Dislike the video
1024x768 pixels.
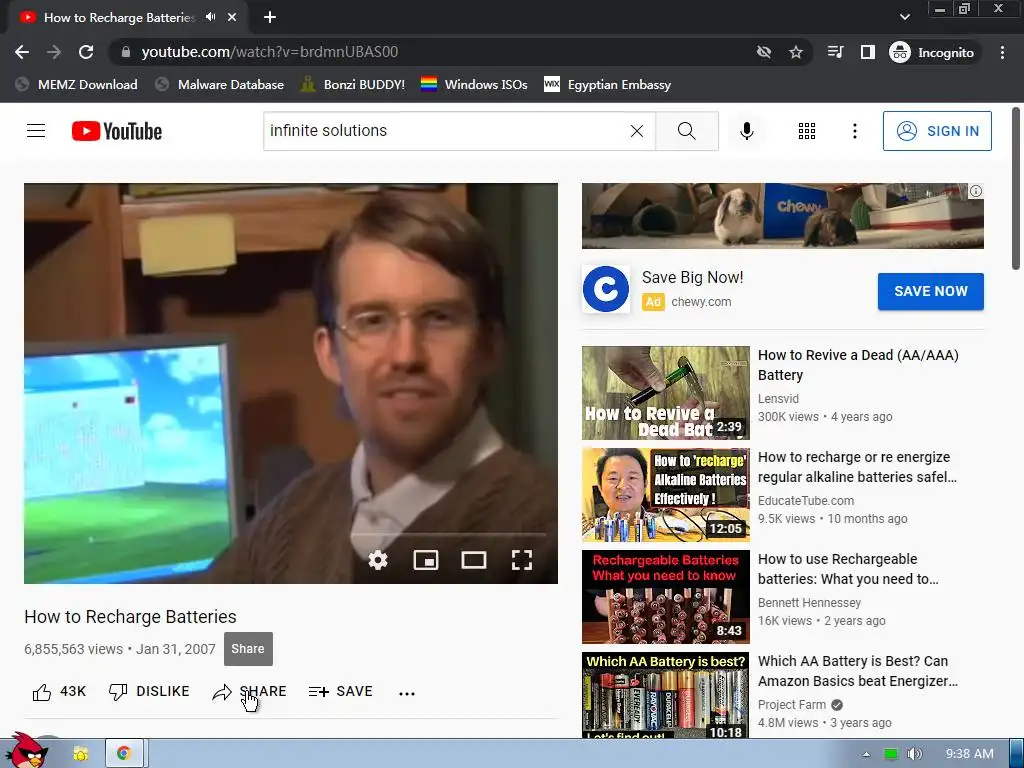tap(148, 692)
